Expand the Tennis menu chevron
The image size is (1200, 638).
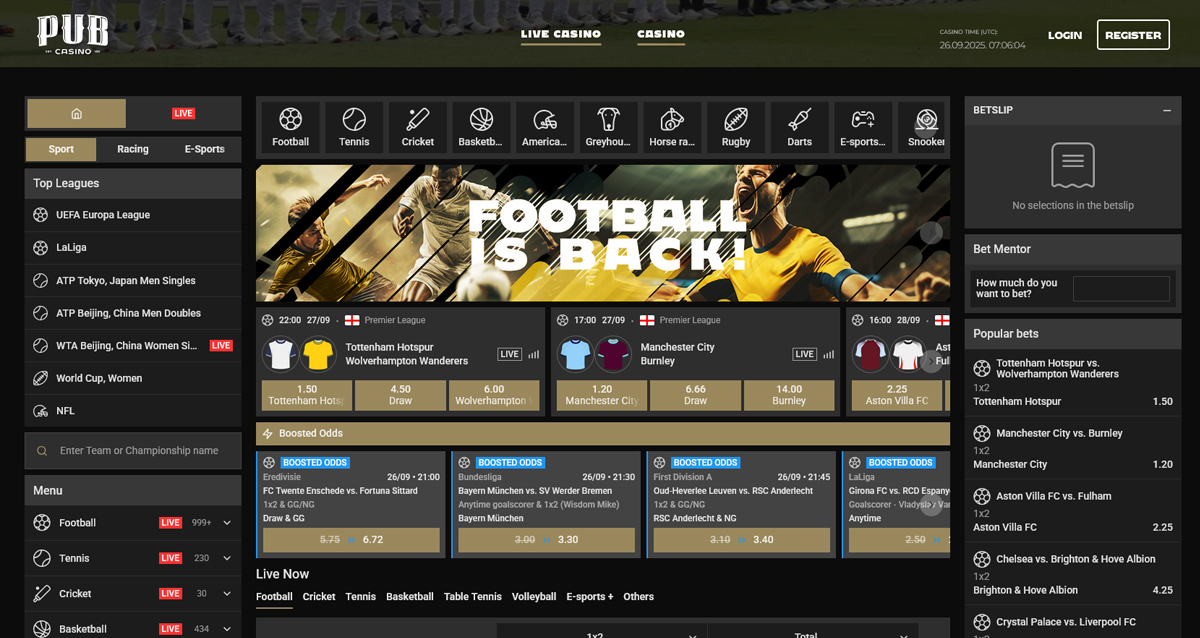coord(227,558)
